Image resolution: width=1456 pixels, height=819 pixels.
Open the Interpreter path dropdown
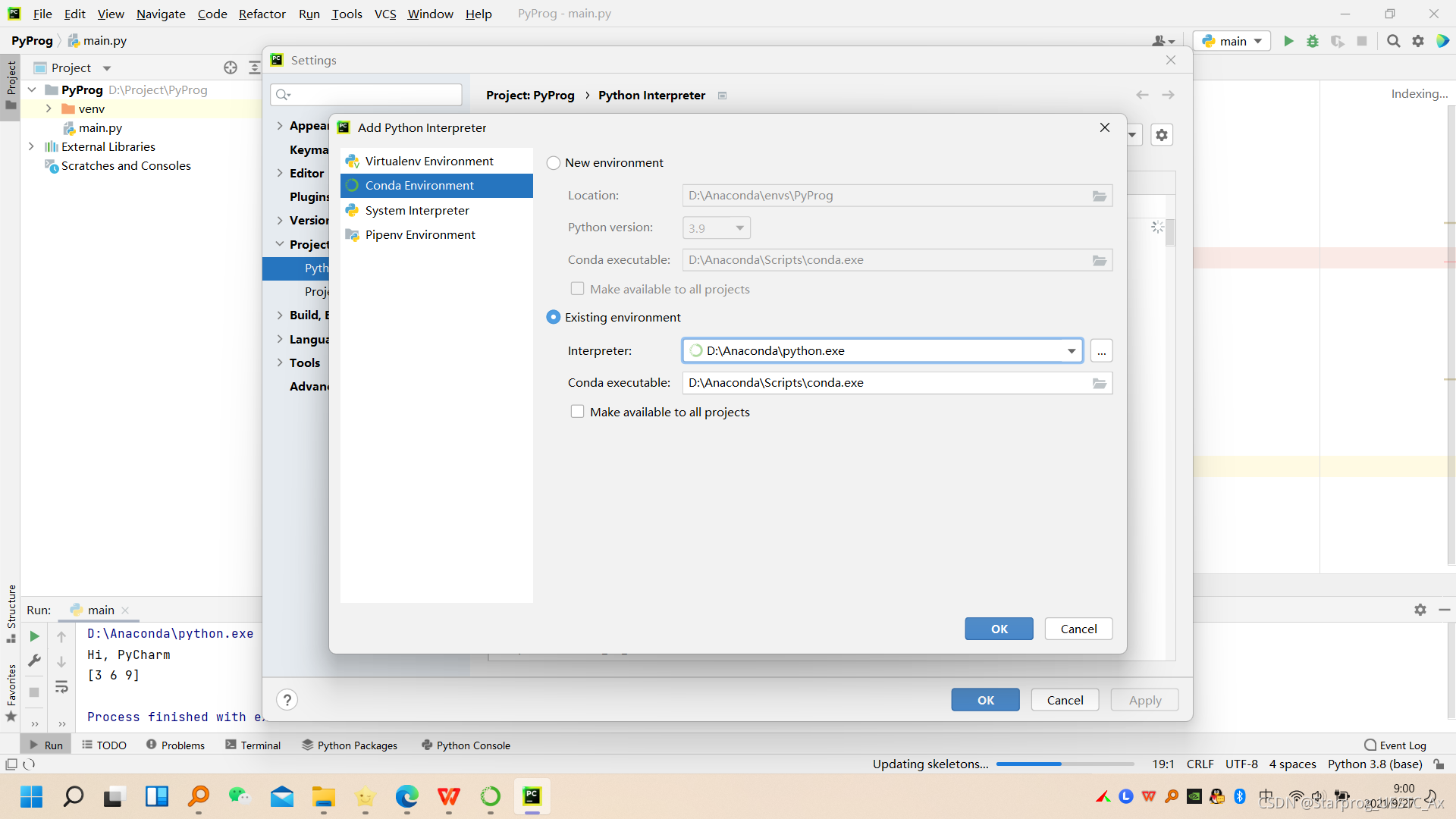(1071, 351)
